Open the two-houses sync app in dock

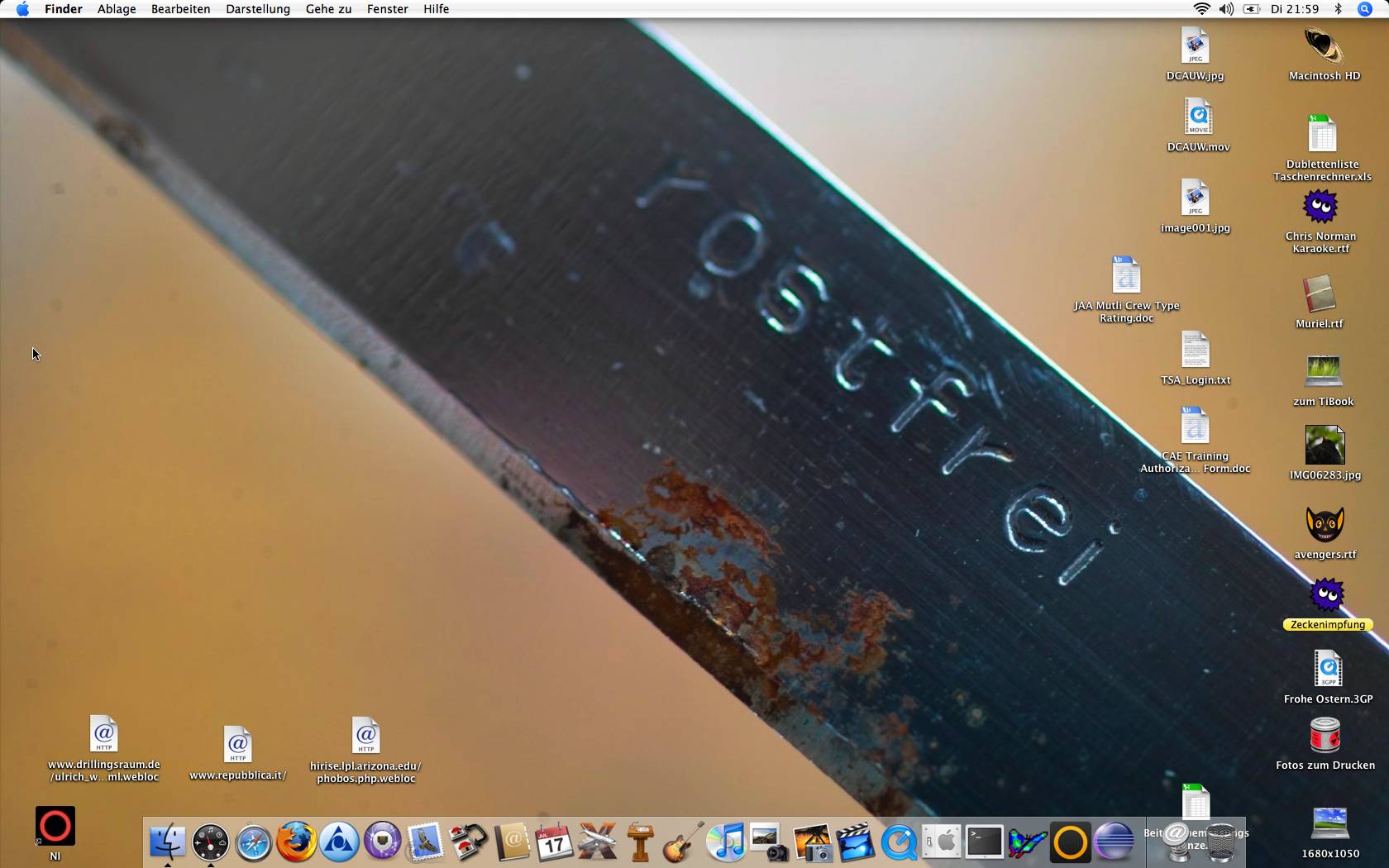(468, 842)
